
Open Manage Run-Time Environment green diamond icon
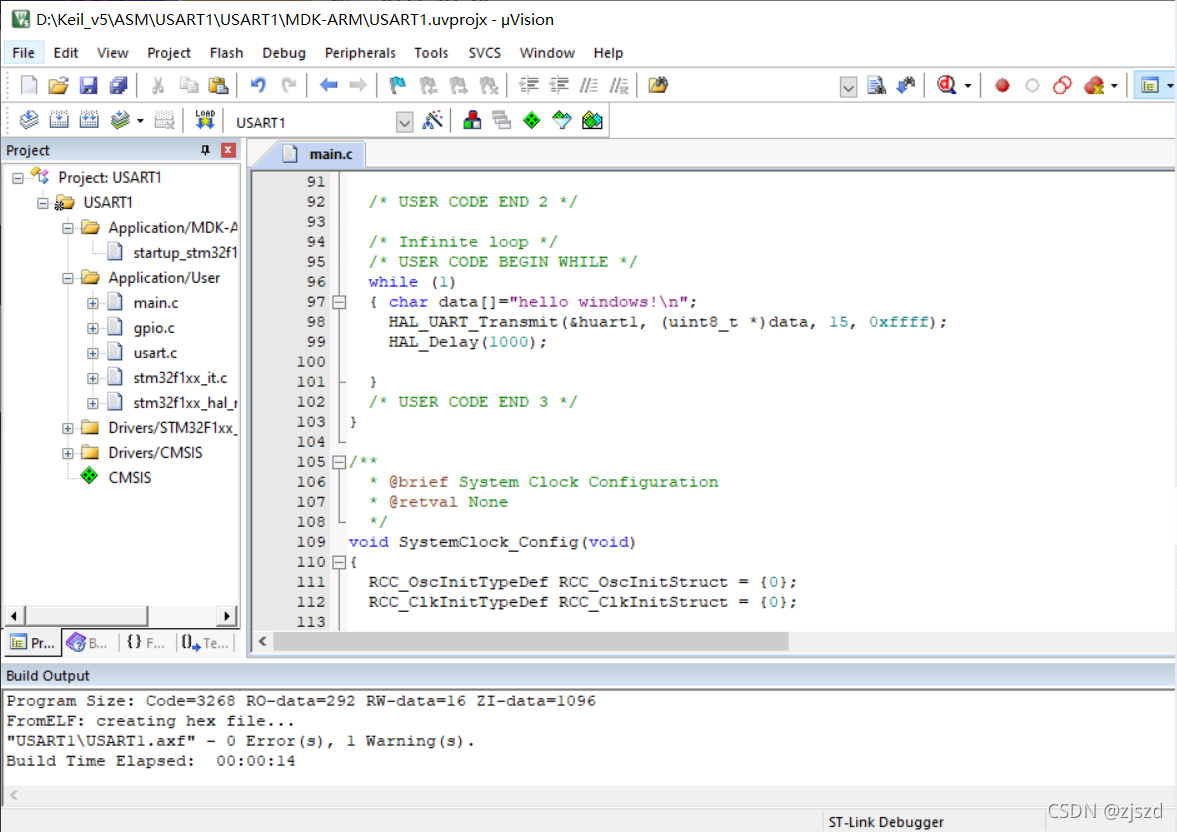tap(531, 120)
